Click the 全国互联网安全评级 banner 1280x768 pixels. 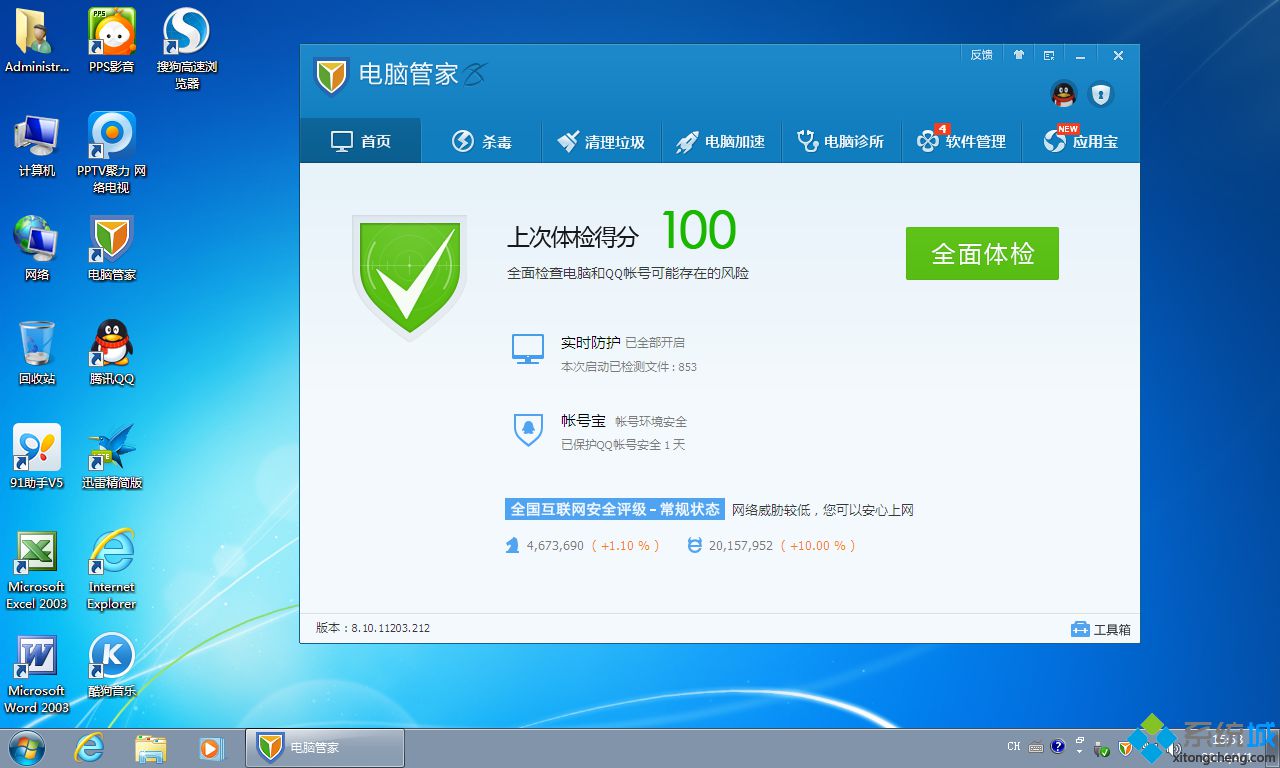coord(615,510)
